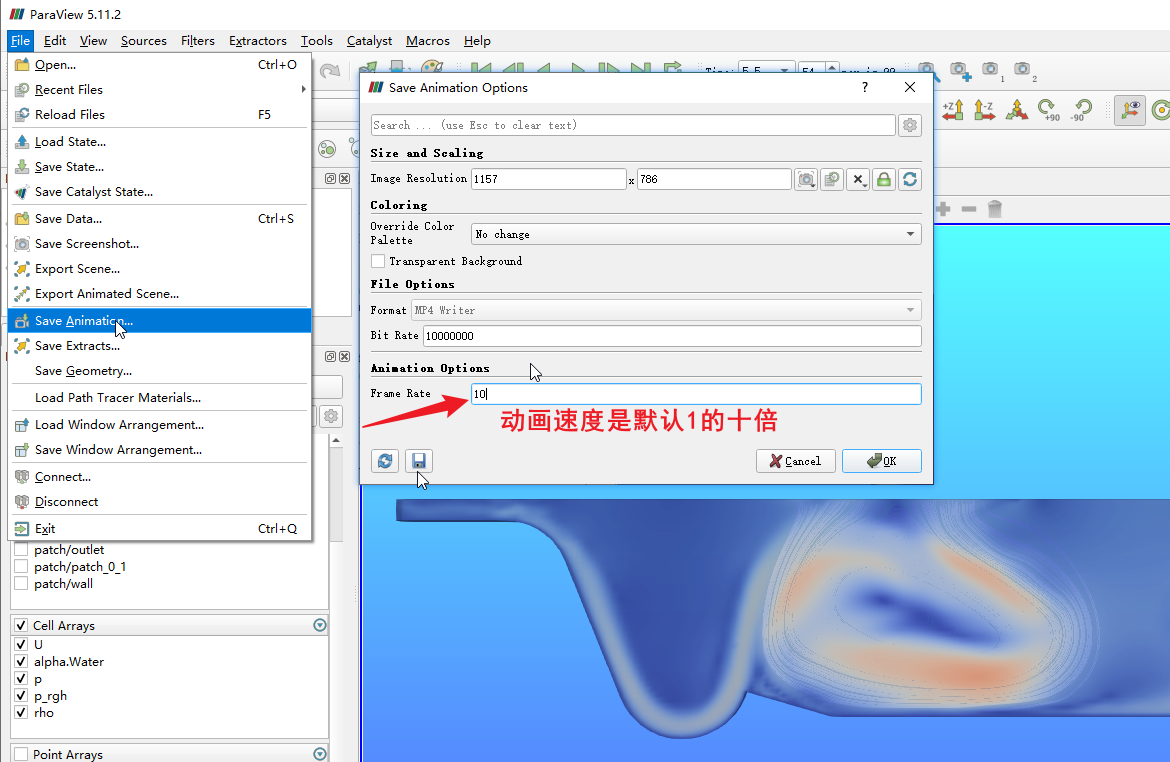Click the Redo toolbar icon

pyautogui.click(x=330, y=71)
